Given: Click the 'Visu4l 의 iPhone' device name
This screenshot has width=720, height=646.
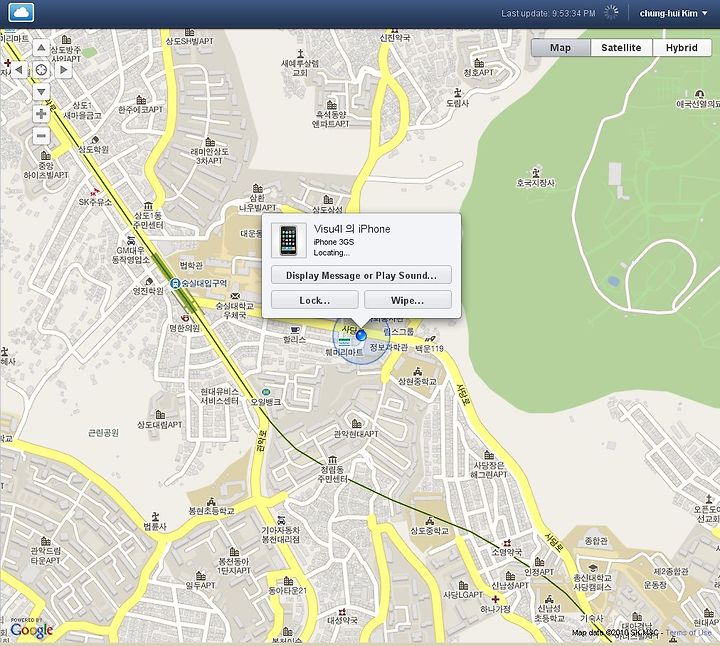Looking at the screenshot, I should point(352,229).
